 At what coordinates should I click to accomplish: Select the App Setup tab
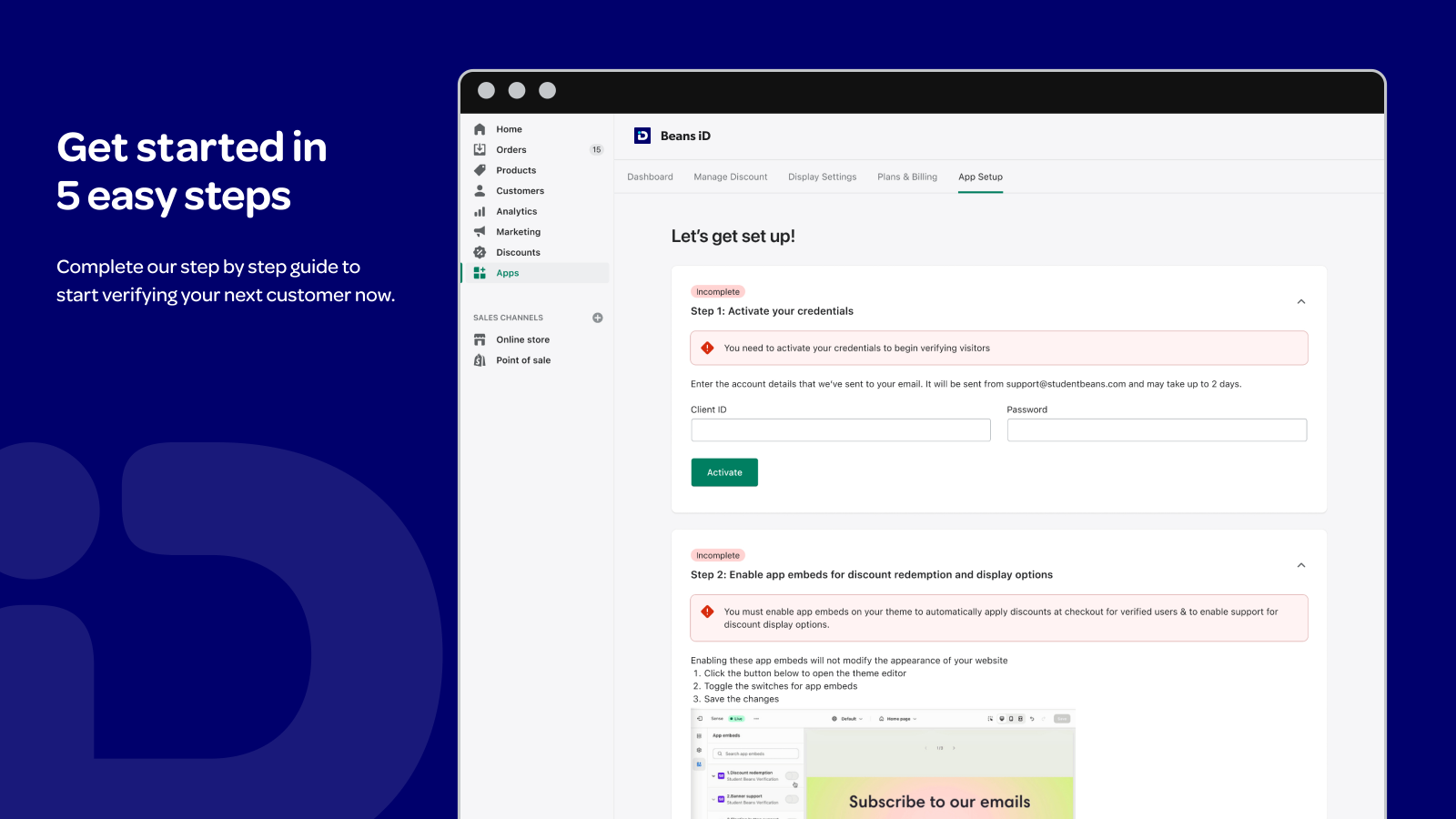[980, 177]
